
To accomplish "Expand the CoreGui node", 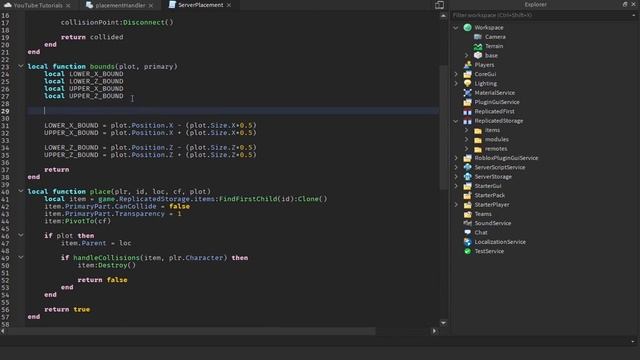I will coord(456,74).
